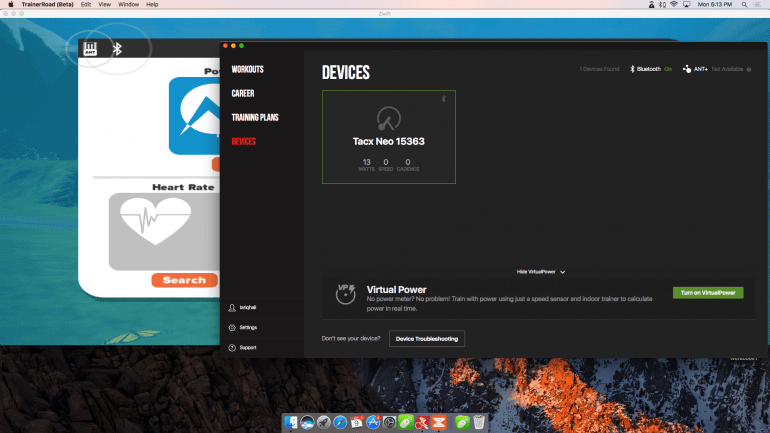
Task: Click the Search button under Heart Rate in Zwift
Action: coord(185,280)
